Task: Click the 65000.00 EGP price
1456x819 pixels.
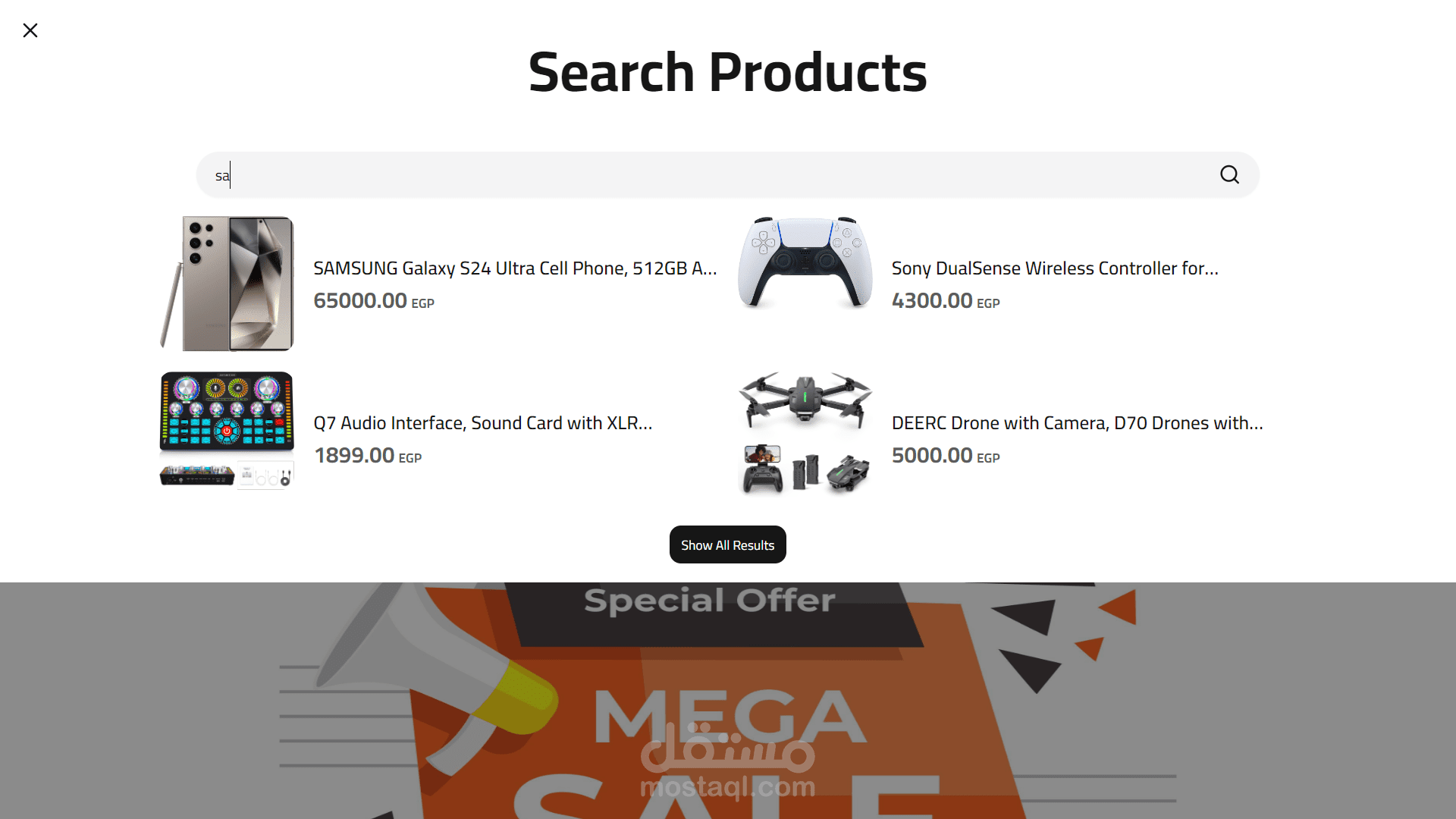Action: coord(374,301)
